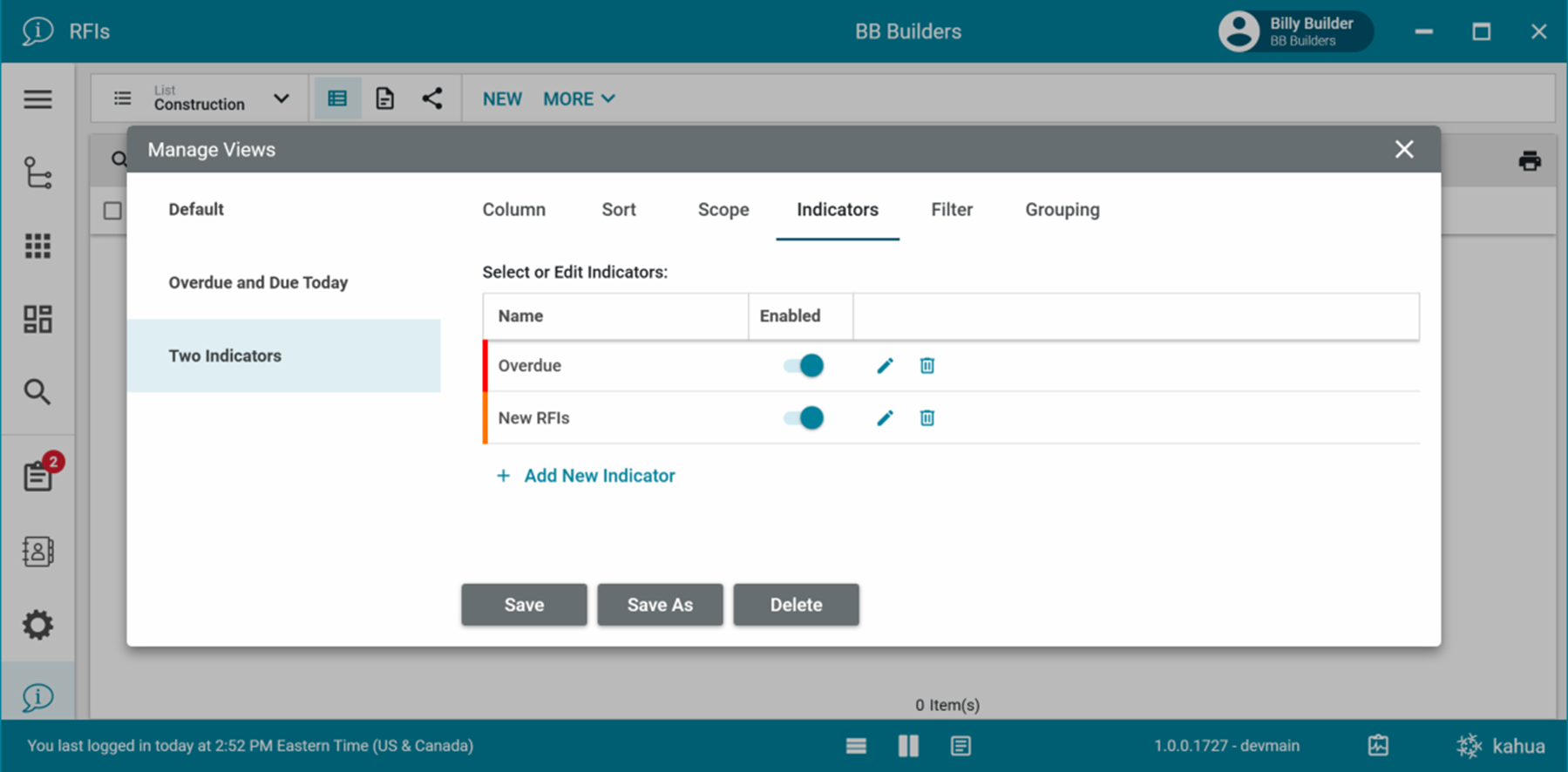Delete the New RFIs indicator via trash icon
The width and height of the screenshot is (1568, 772).
click(x=927, y=418)
